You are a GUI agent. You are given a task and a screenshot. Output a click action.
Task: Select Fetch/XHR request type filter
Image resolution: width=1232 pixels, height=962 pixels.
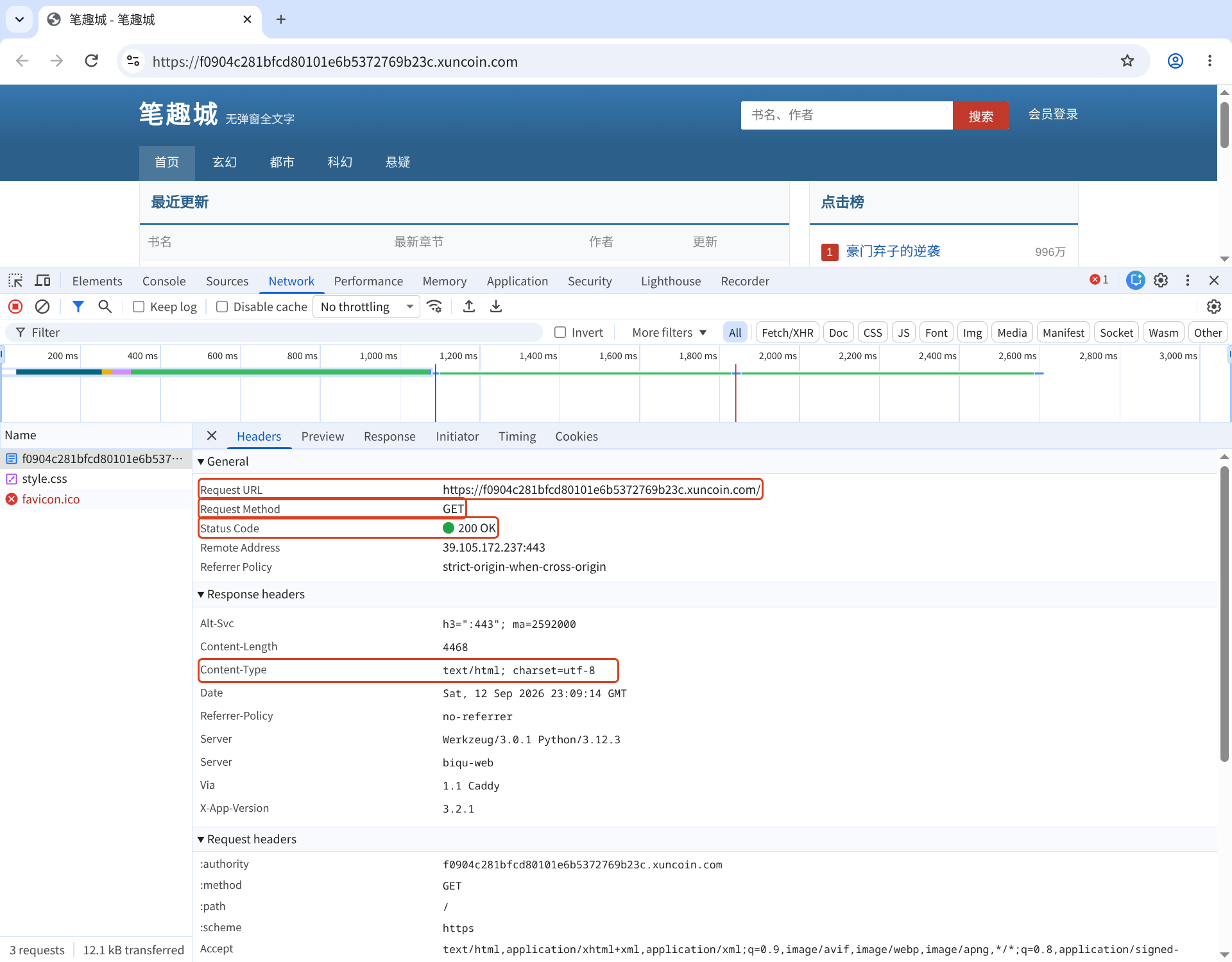[x=787, y=332]
